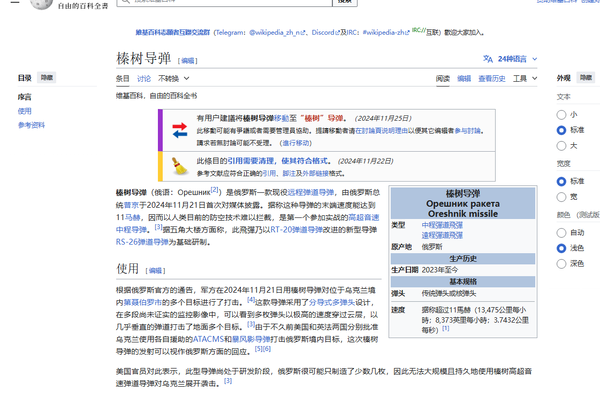
Task: Hide the 外观 appearance panel
Action: coord(586,78)
